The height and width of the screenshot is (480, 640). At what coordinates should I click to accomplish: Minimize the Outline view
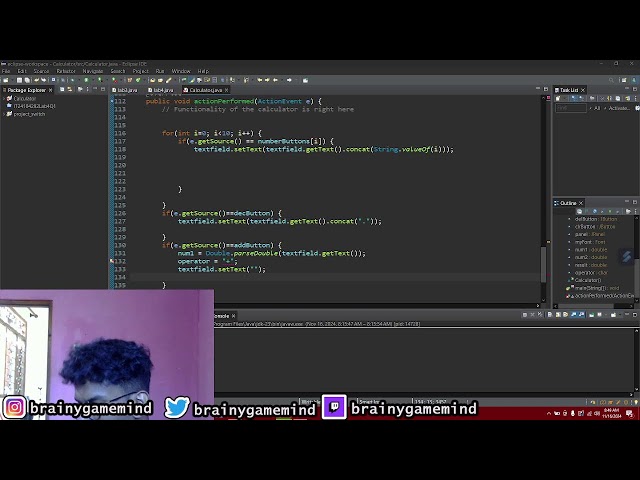627,202
